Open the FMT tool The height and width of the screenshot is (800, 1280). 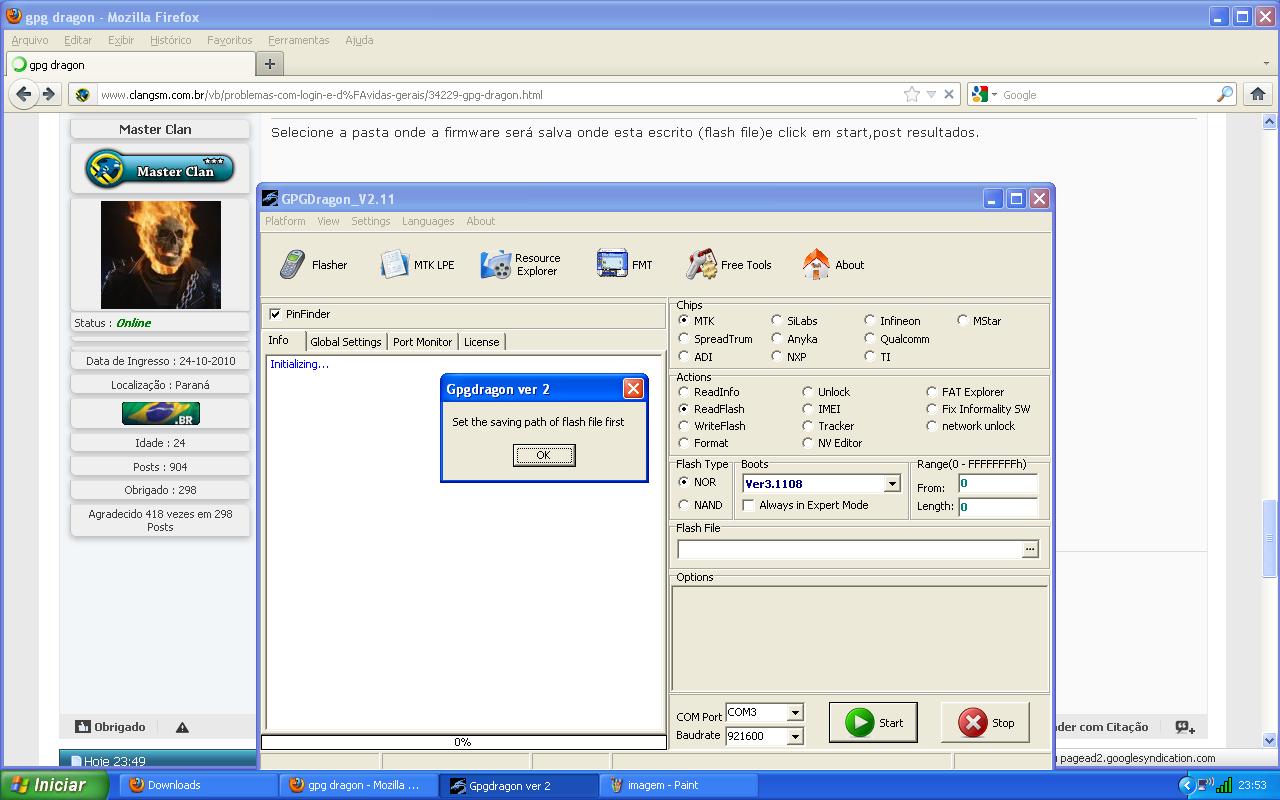(624, 265)
